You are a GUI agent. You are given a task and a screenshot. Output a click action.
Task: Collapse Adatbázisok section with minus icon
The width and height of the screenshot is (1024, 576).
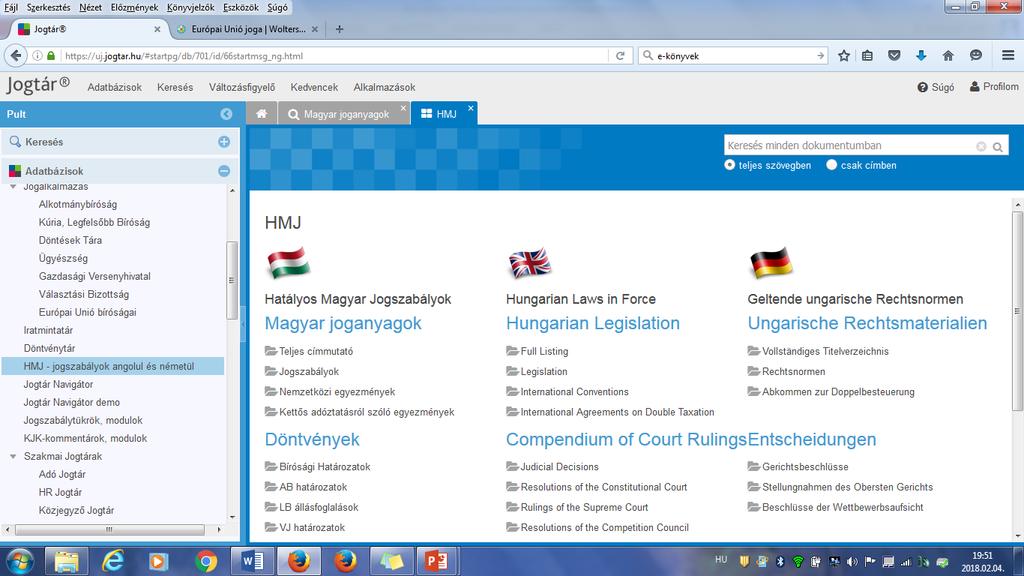tap(224, 171)
